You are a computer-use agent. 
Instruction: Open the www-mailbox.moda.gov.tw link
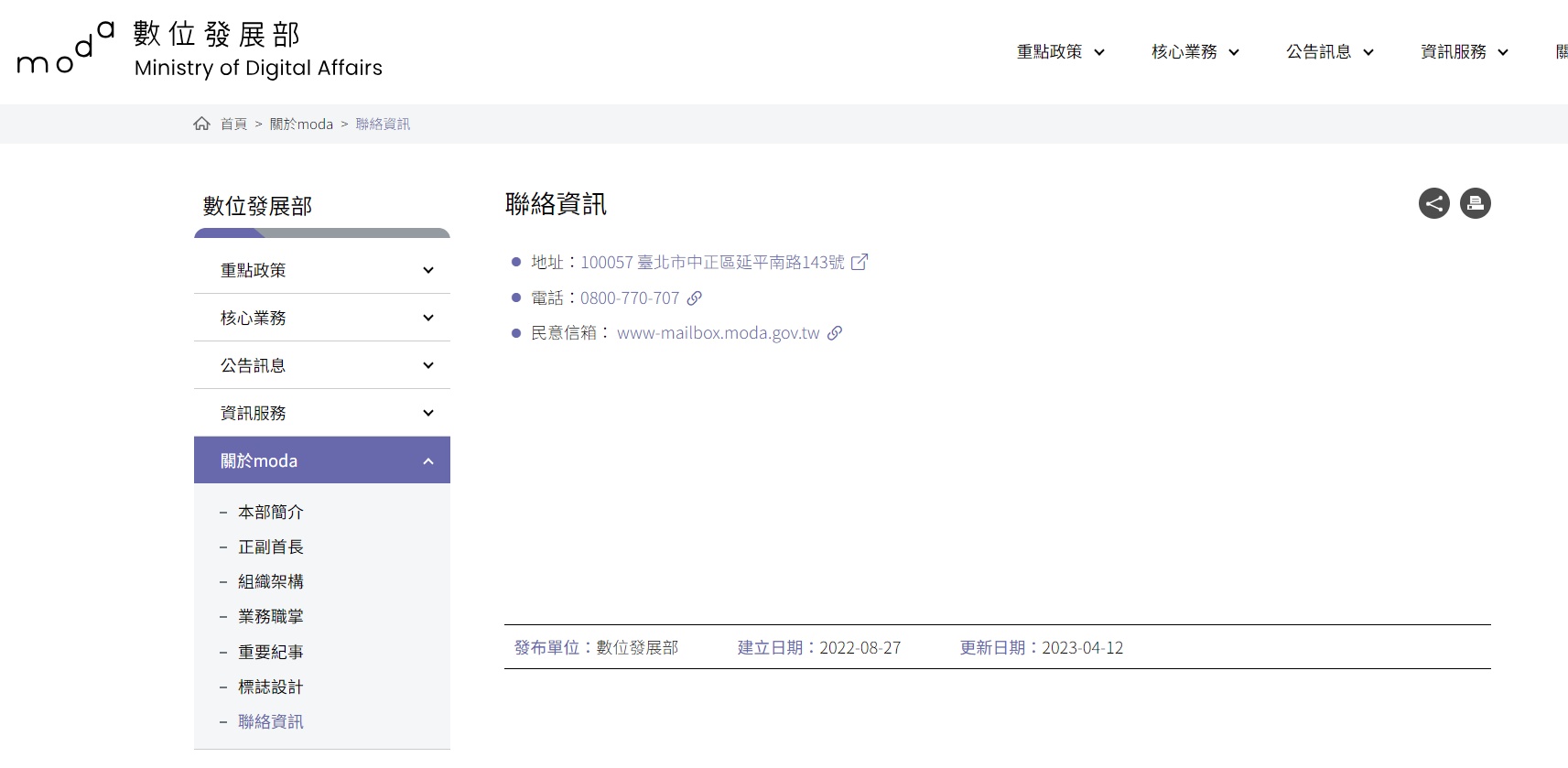tap(719, 333)
